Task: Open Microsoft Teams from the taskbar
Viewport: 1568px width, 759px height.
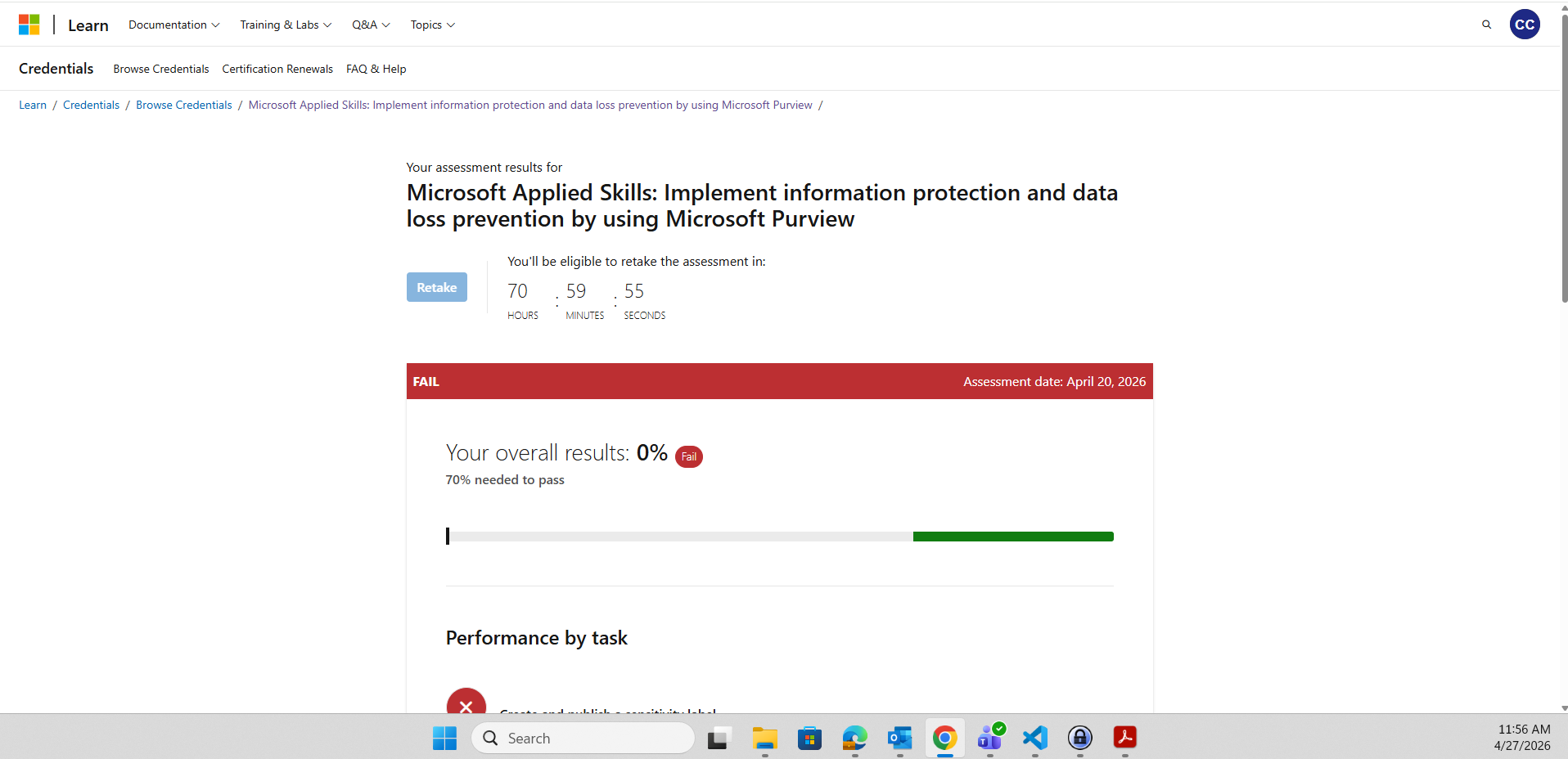Action: [x=990, y=739]
